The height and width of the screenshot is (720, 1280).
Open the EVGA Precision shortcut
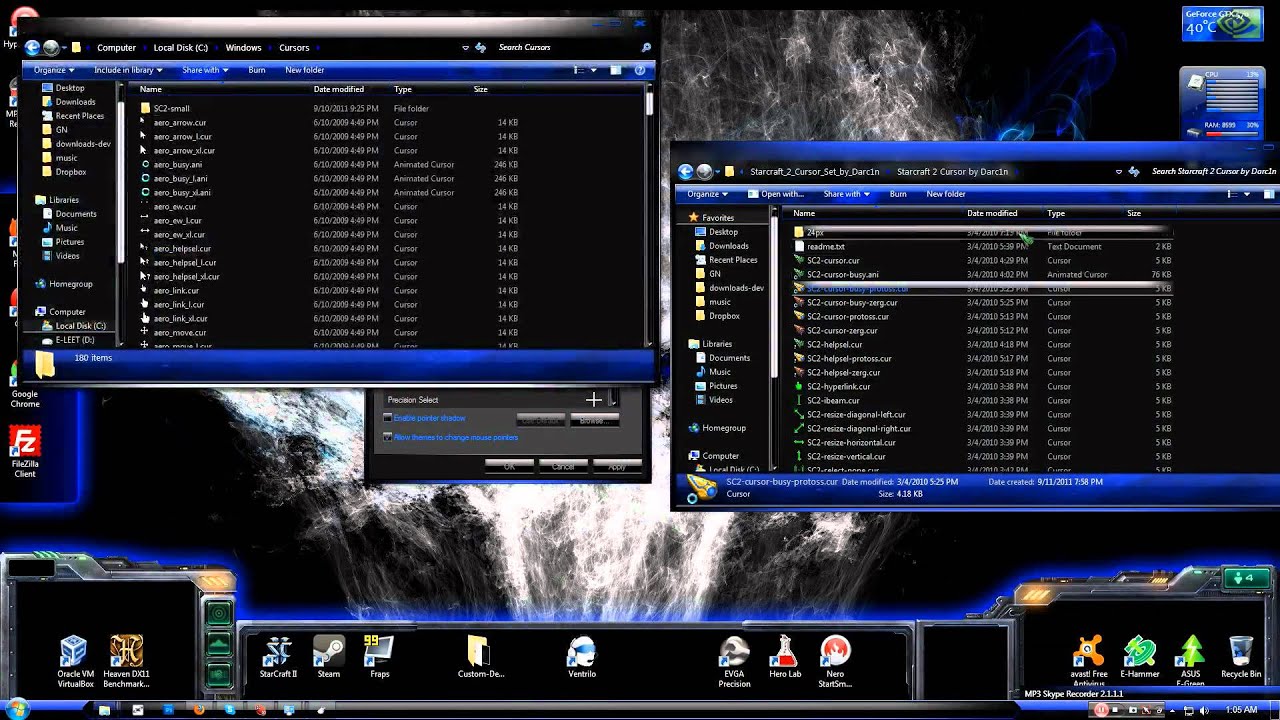point(734,661)
